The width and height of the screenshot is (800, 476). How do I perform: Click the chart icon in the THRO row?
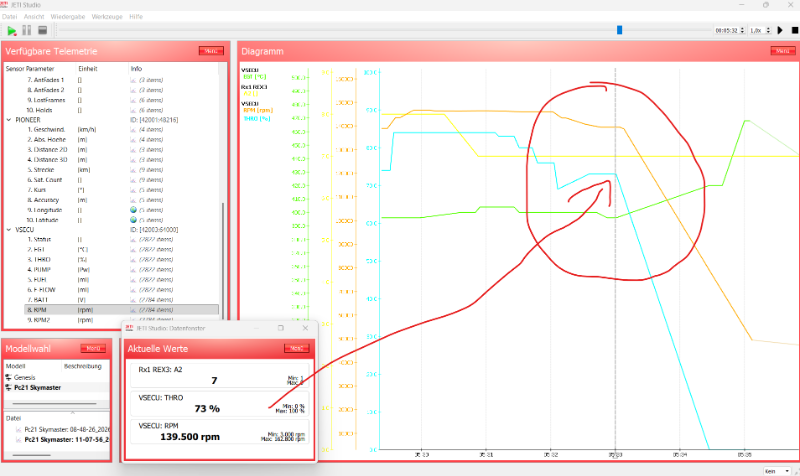pos(133,260)
